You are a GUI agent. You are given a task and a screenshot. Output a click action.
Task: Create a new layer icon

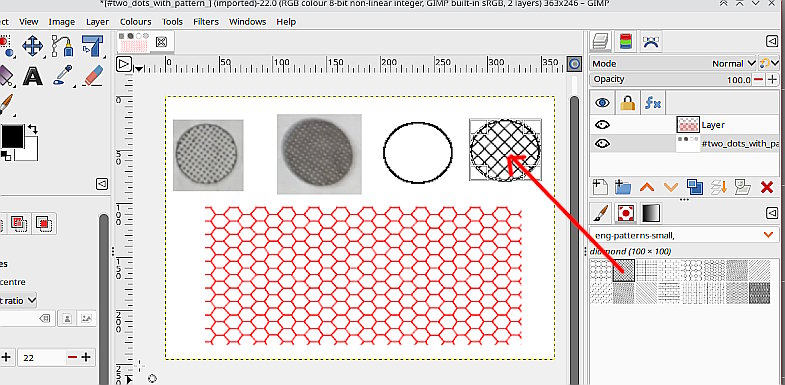click(x=600, y=187)
